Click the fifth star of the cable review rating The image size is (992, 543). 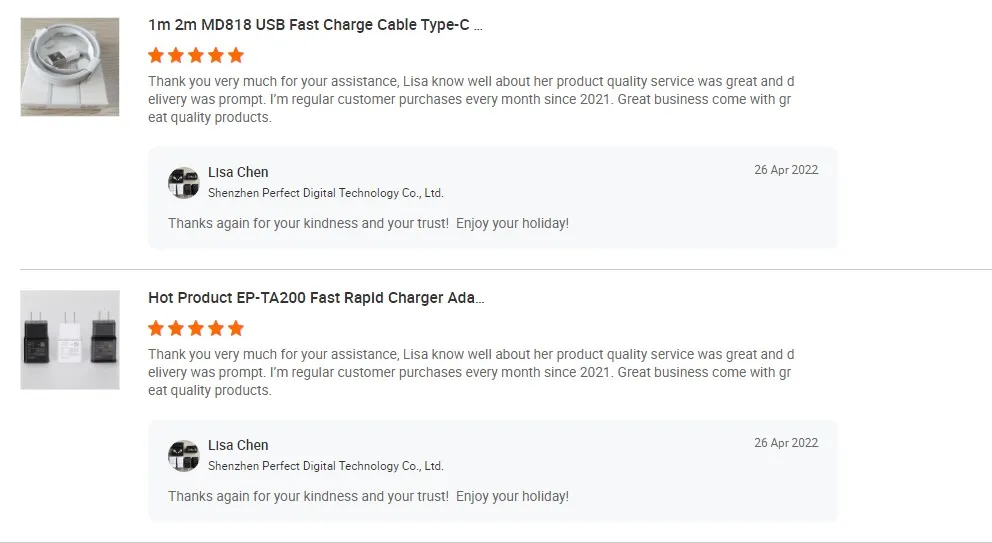tap(236, 55)
